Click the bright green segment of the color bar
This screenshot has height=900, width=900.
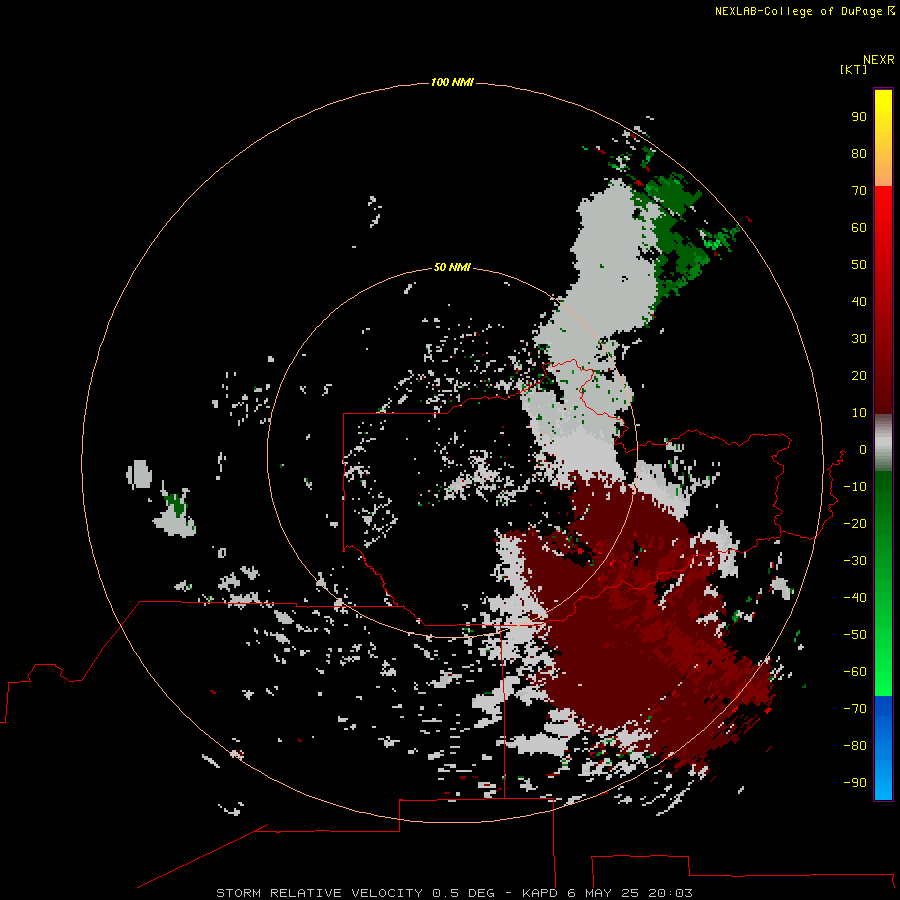[883, 584]
